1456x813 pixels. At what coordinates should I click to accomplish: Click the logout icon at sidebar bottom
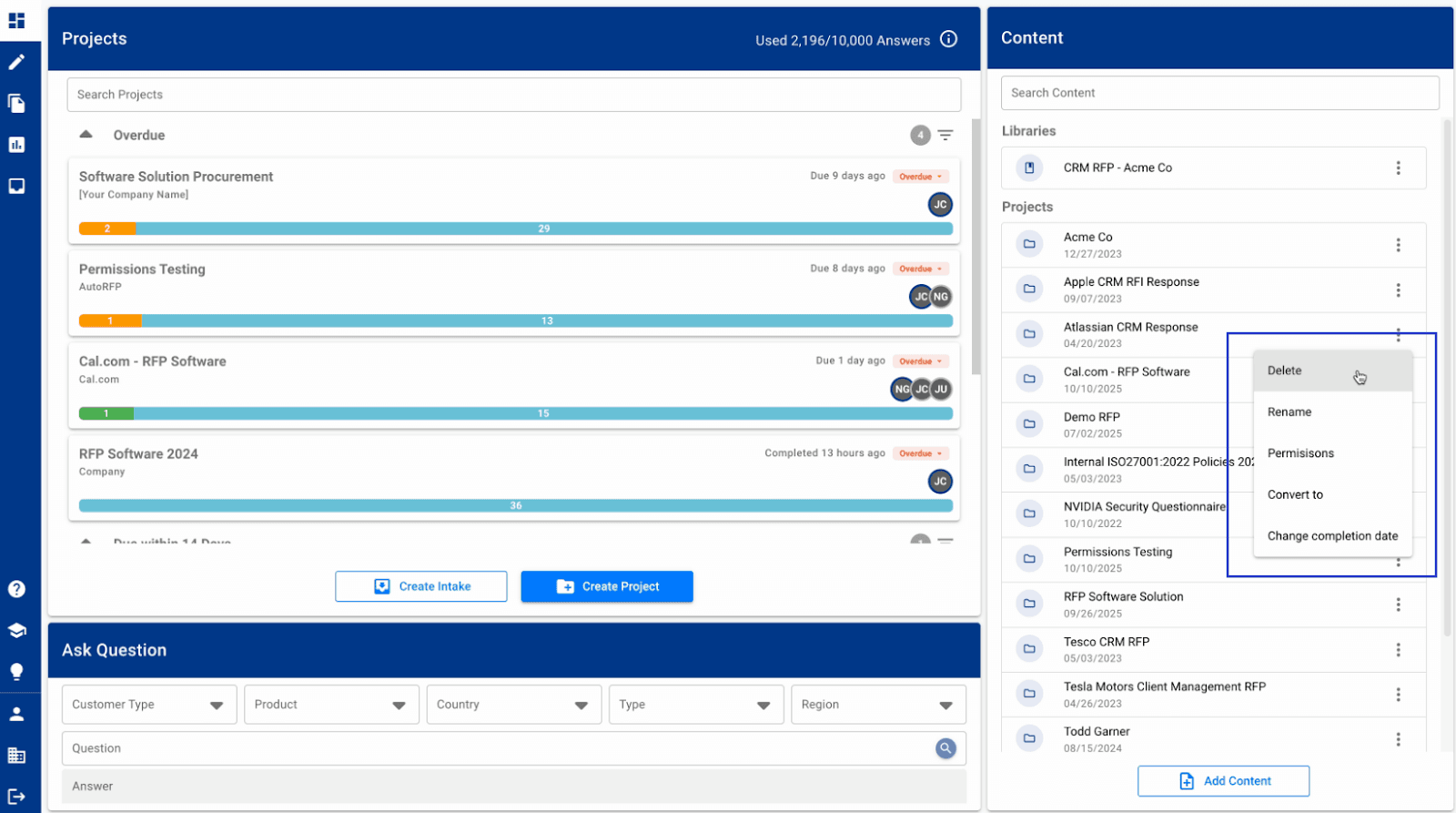tap(16, 797)
